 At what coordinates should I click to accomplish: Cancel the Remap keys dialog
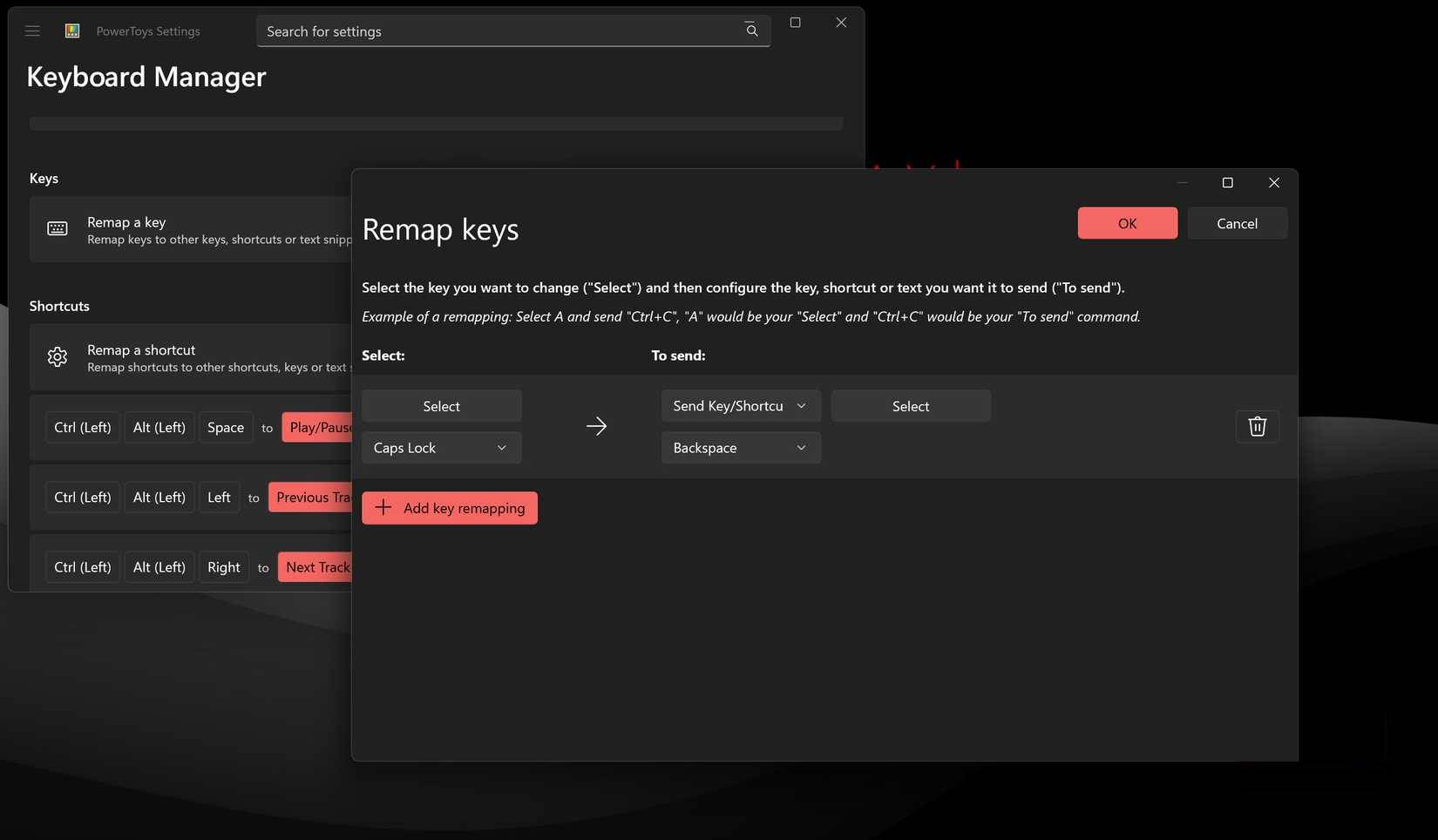coord(1237,223)
